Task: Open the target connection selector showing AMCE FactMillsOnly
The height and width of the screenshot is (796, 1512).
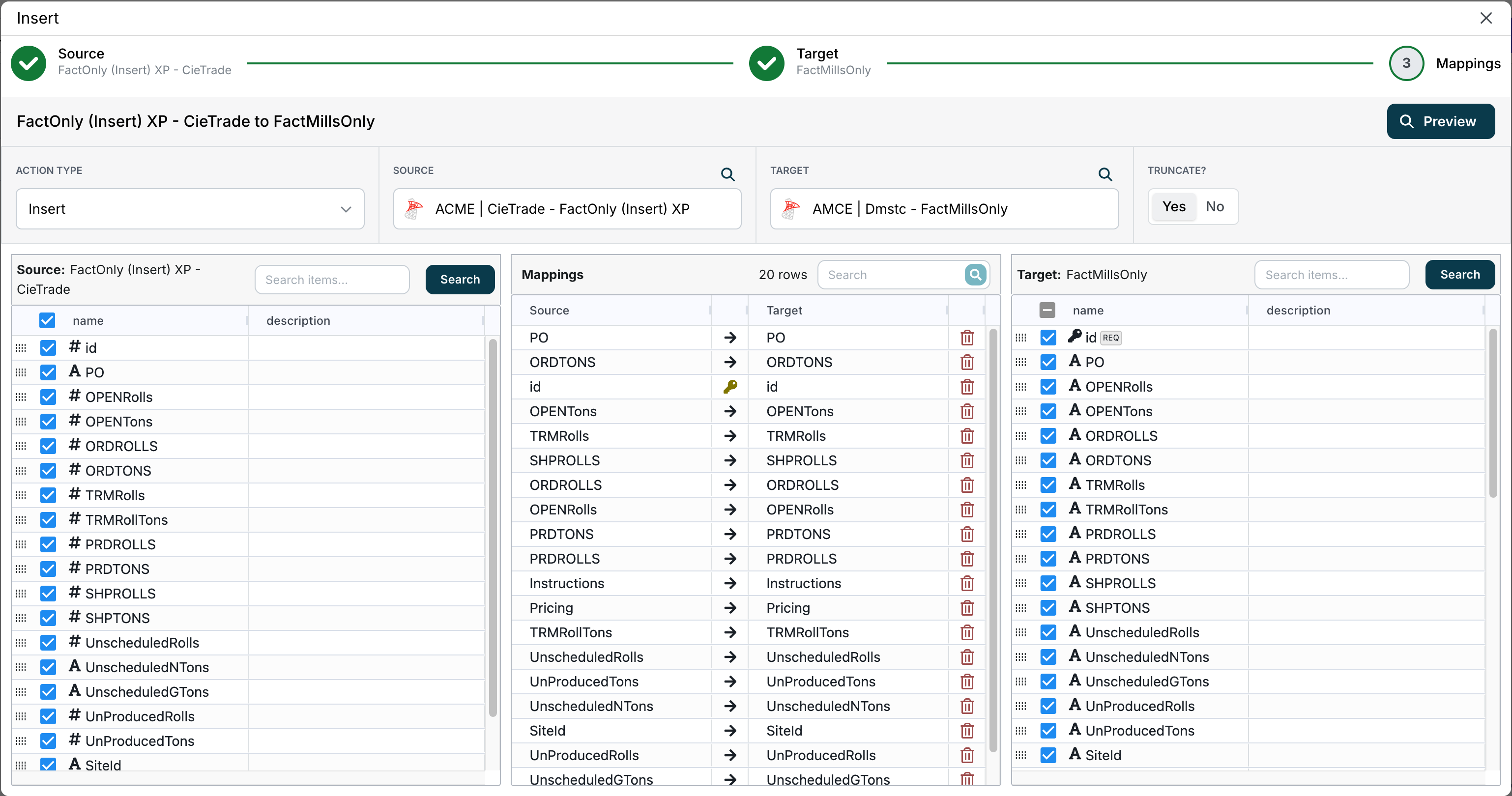Action: pyautogui.click(x=943, y=208)
